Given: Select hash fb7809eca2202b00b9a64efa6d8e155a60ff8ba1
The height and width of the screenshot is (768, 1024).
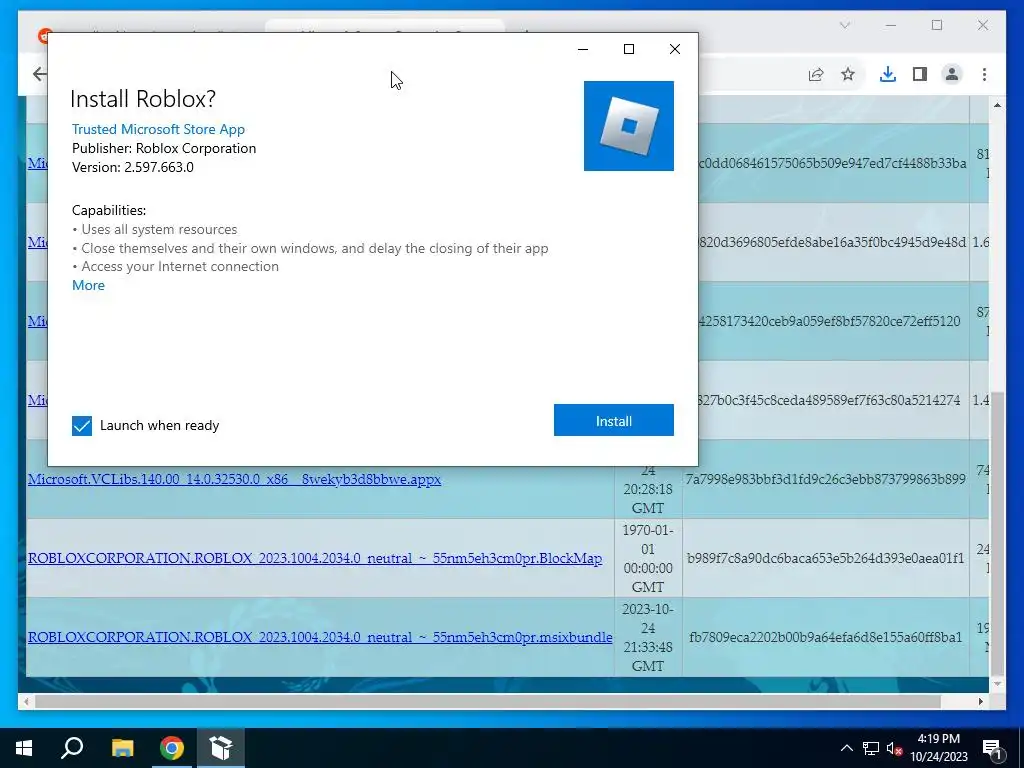Looking at the screenshot, I should (825, 637).
